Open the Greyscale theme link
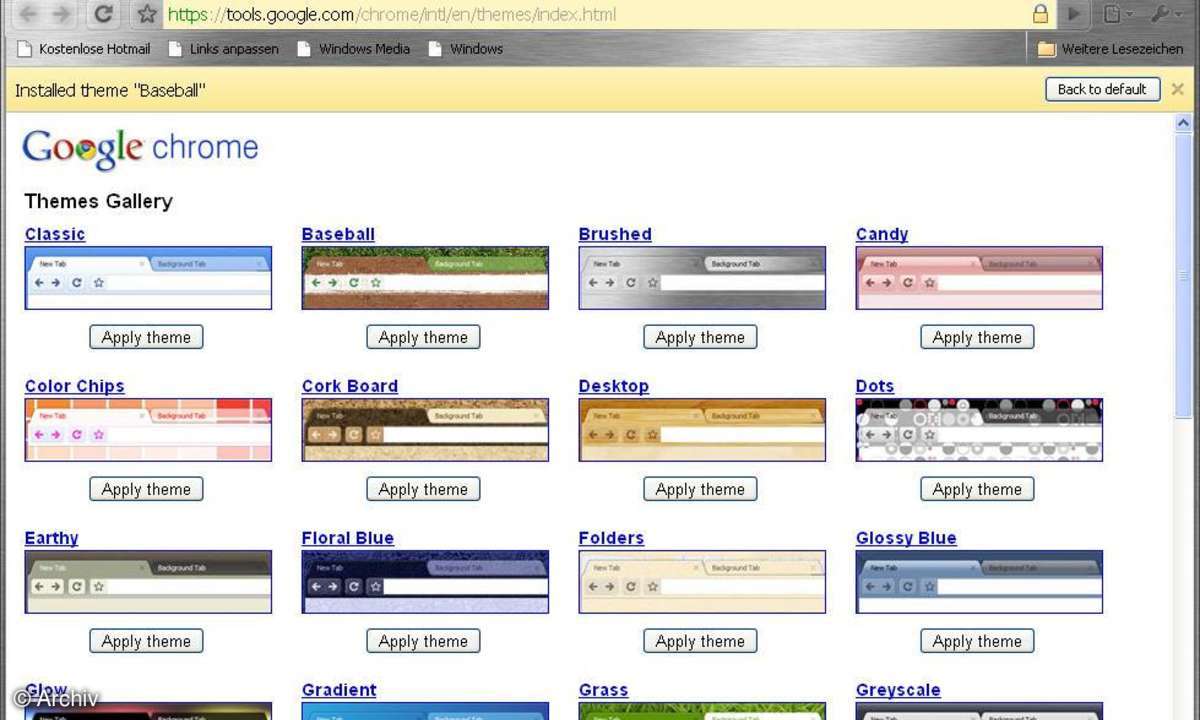Viewport: 1200px width, 720px height. click(x=898, y=690)
